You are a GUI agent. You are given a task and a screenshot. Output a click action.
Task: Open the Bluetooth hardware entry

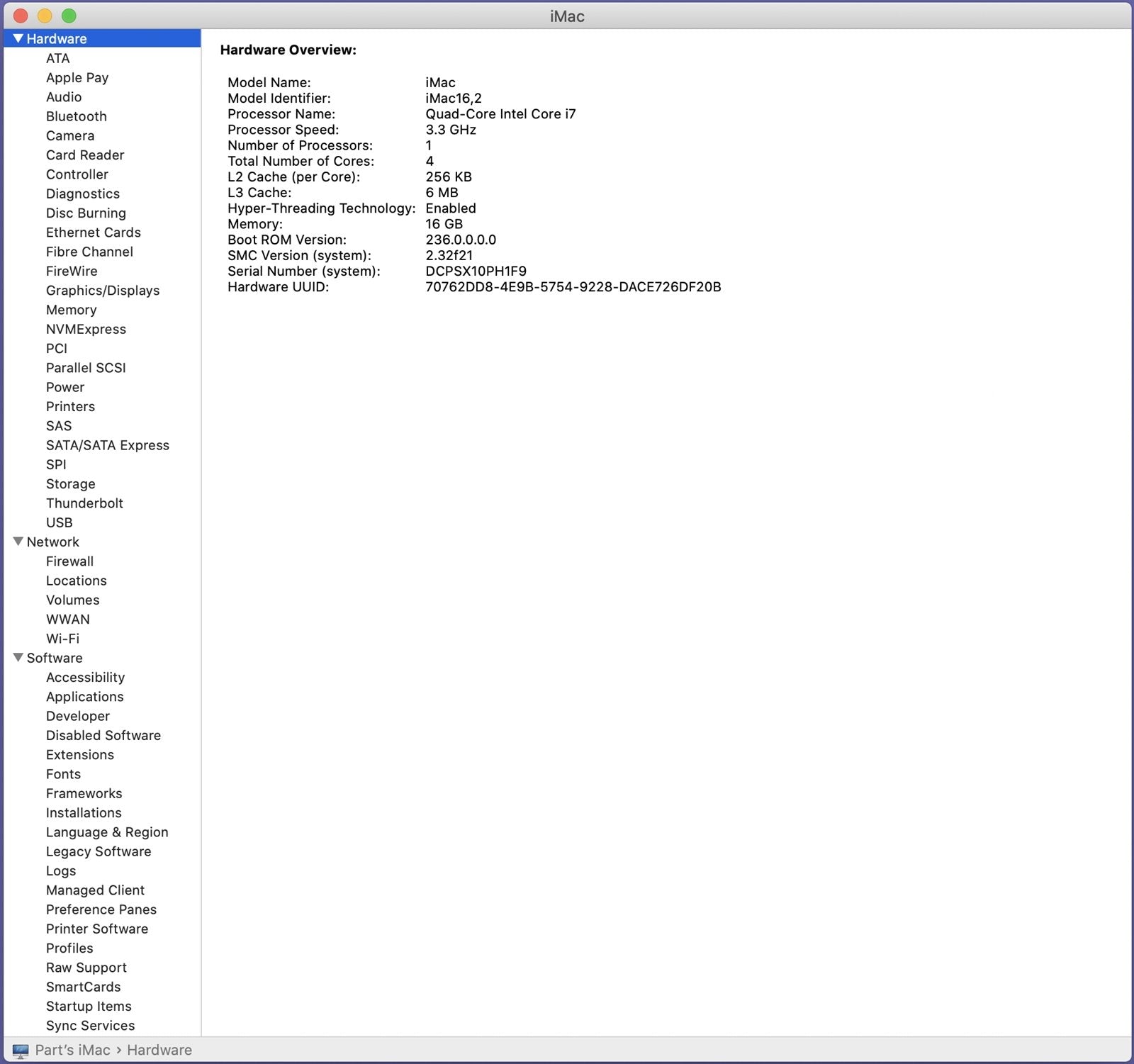click(x=77, y=116)
